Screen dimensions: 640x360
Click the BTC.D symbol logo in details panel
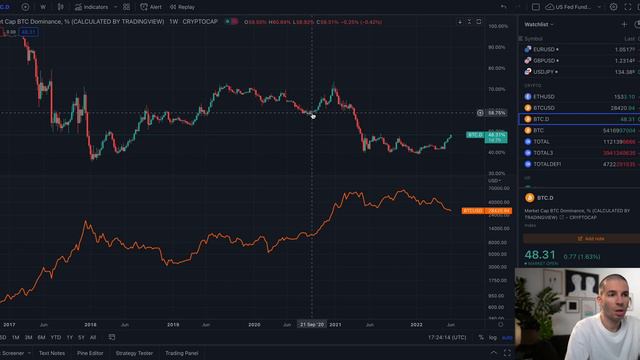(x=529, y=198)
